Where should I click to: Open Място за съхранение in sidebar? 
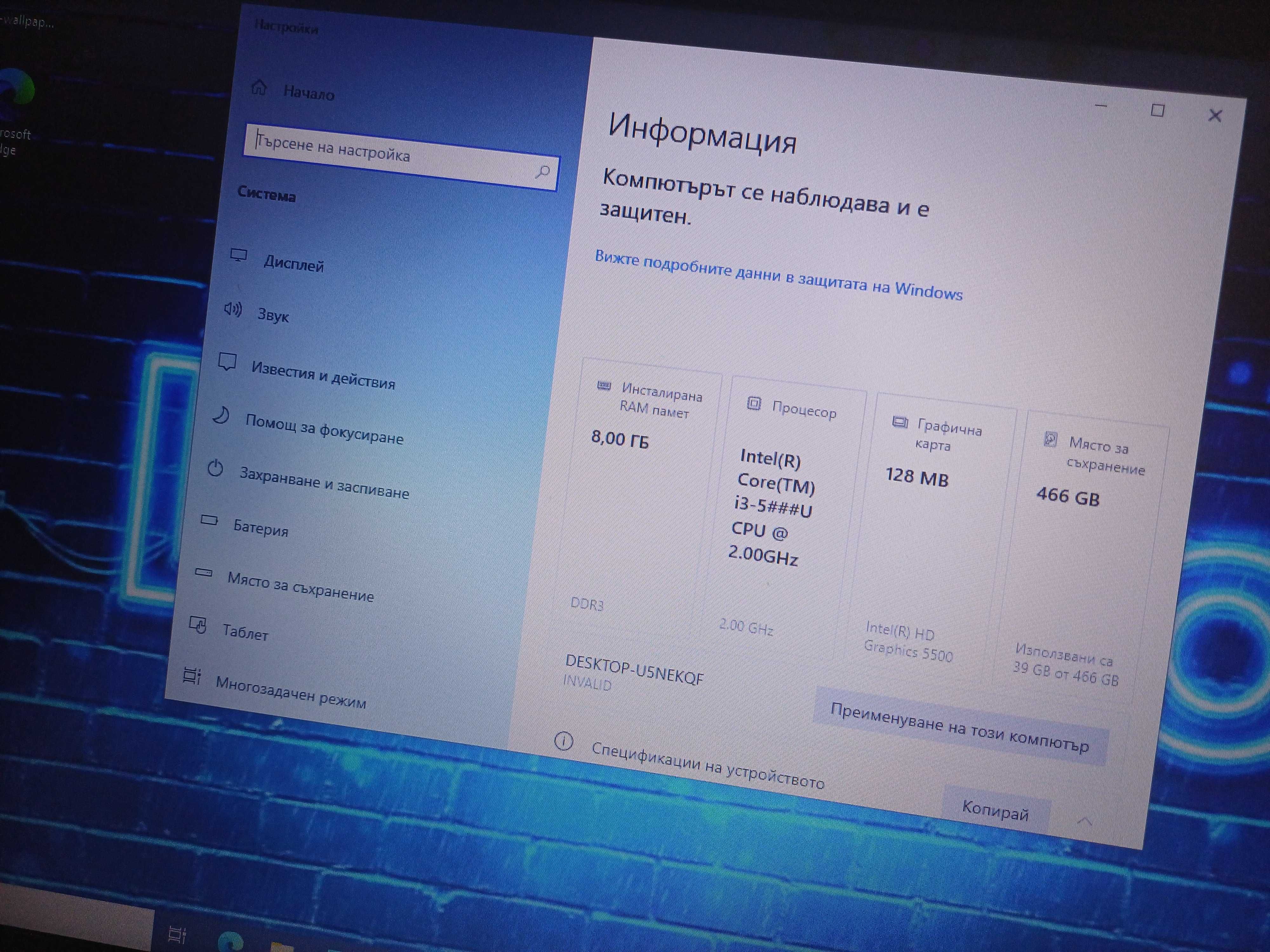pyautogui.click(x=301, y=586)
